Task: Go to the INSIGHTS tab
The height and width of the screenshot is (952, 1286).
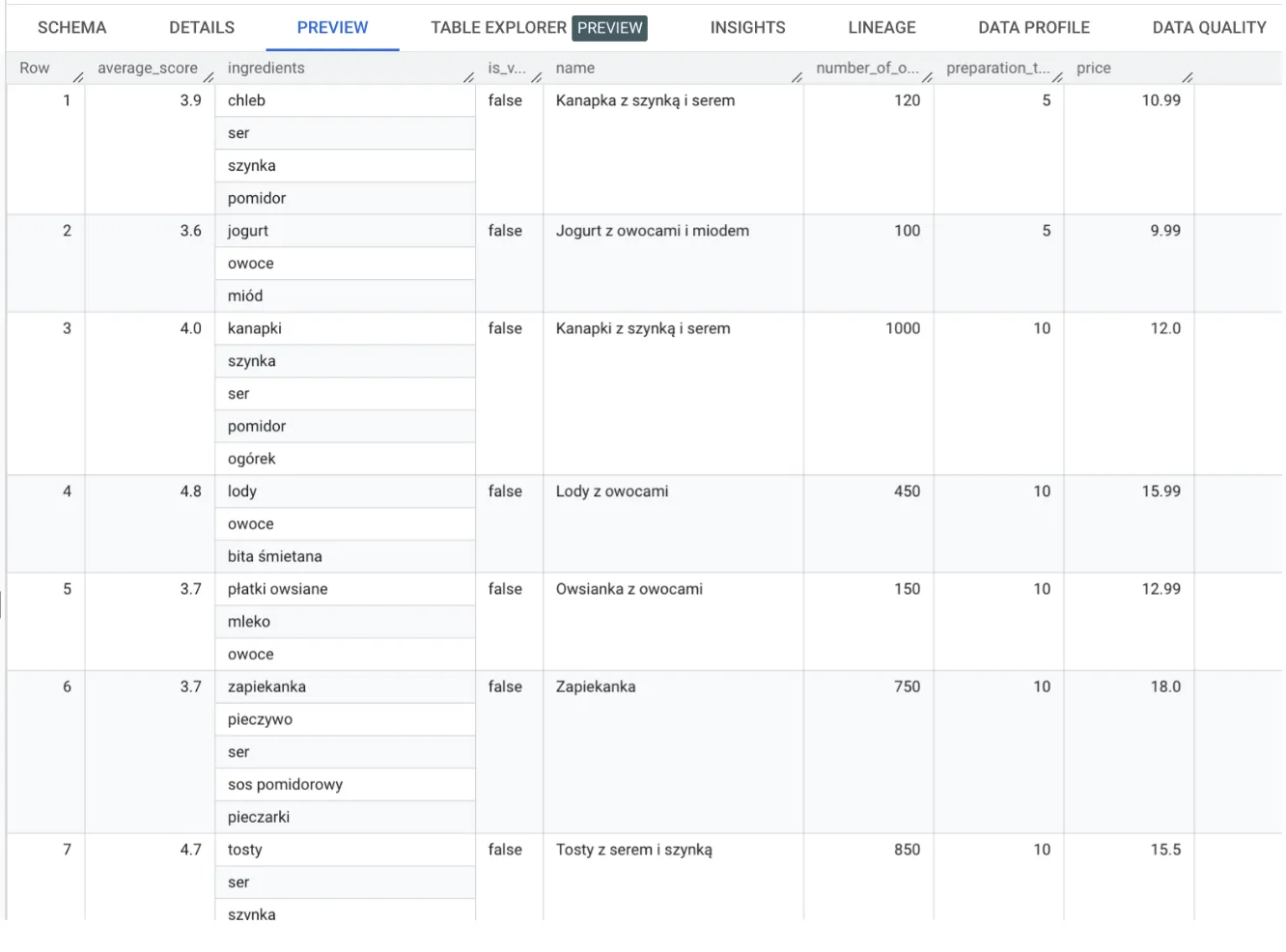Action: [747, 28]
